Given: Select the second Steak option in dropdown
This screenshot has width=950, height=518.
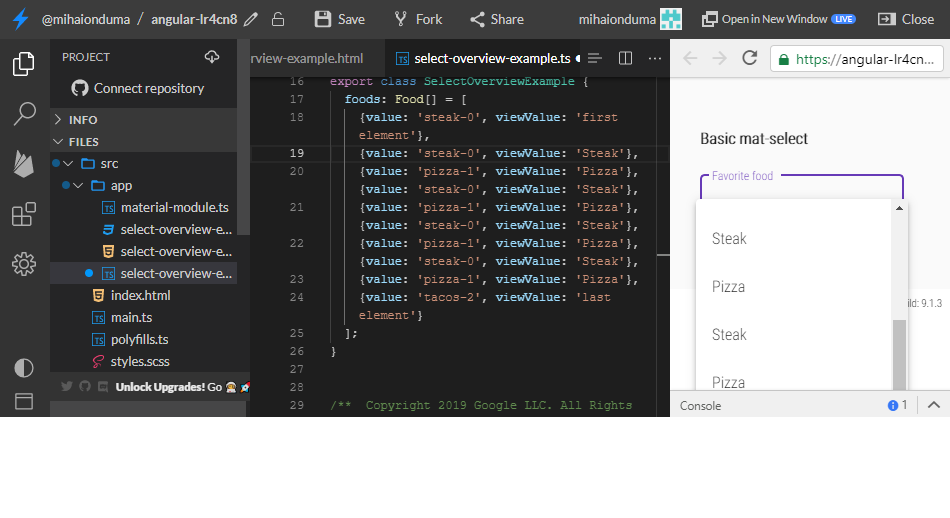Looking at the screenshot, I should click(x=794, y=334).
